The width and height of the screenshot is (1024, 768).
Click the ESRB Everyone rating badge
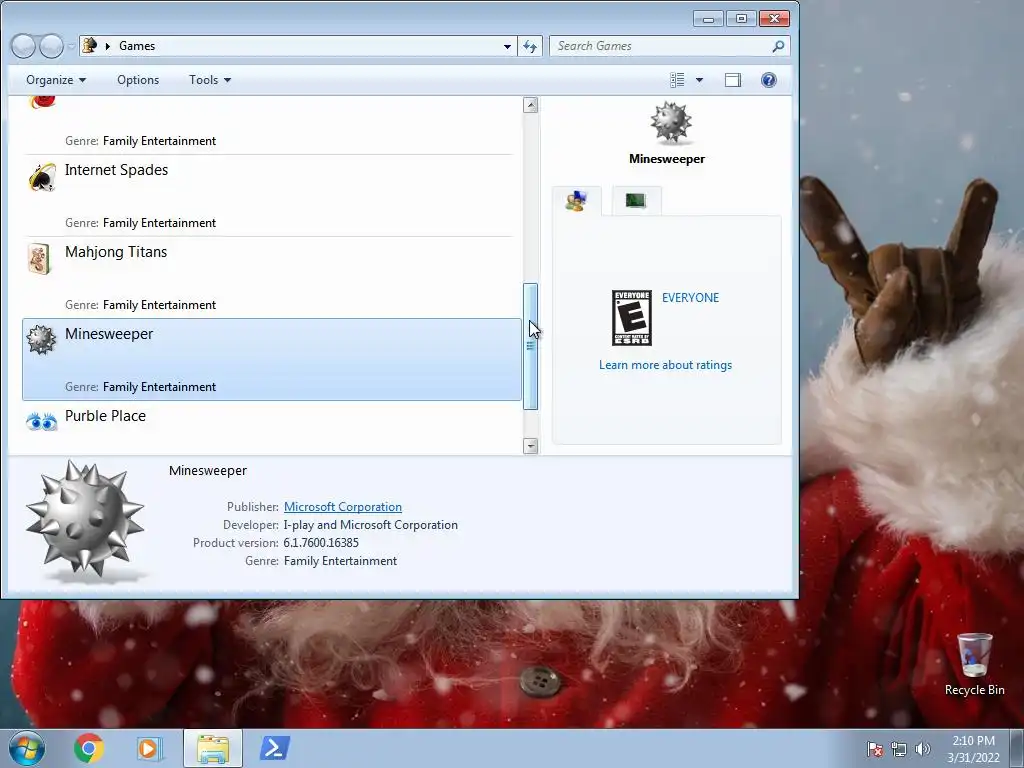pyautogui.click(x=632, y=318)
